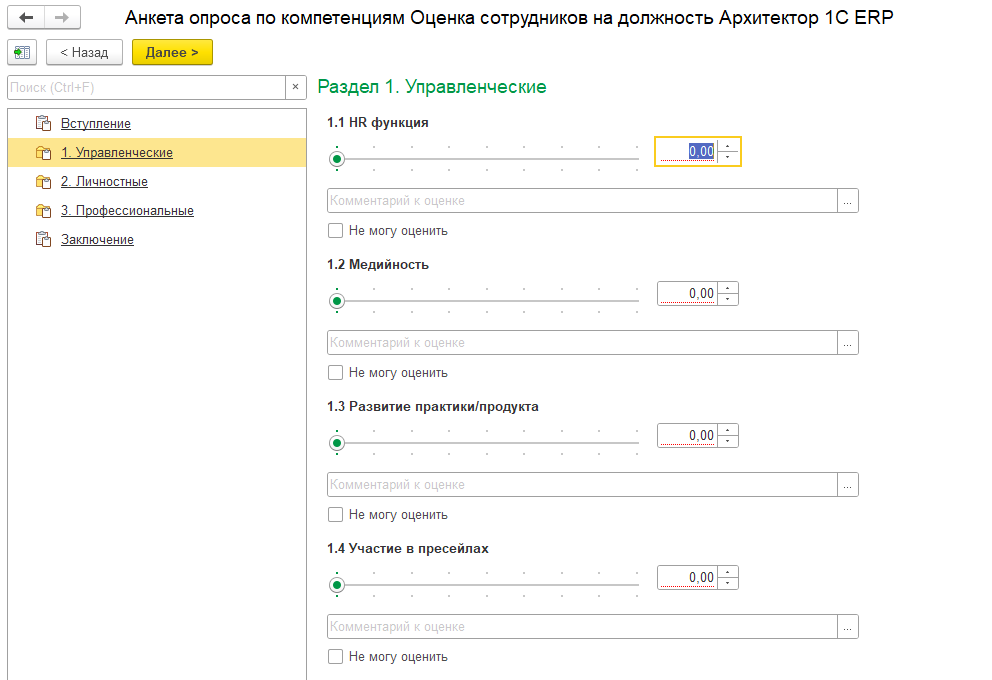Open the 2. Личностные section

tap(104, 182)
